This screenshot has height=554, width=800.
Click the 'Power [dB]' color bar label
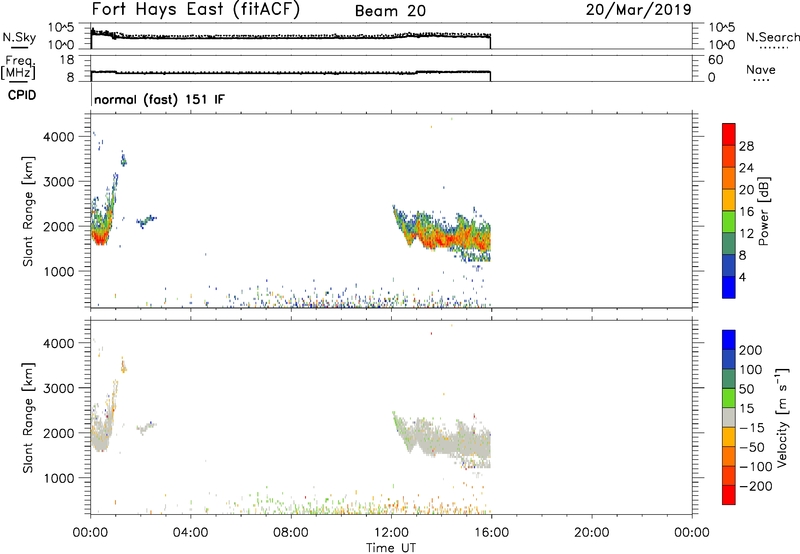763,211
